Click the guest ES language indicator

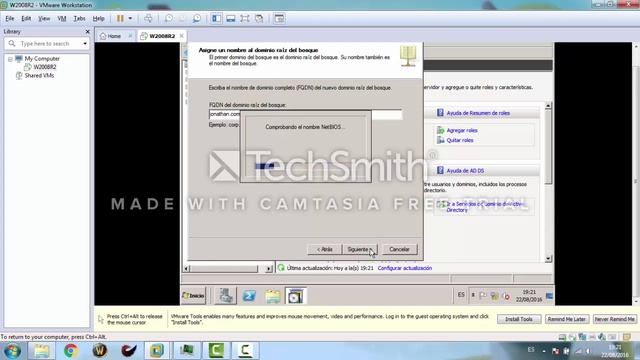[x=461, y=295]
